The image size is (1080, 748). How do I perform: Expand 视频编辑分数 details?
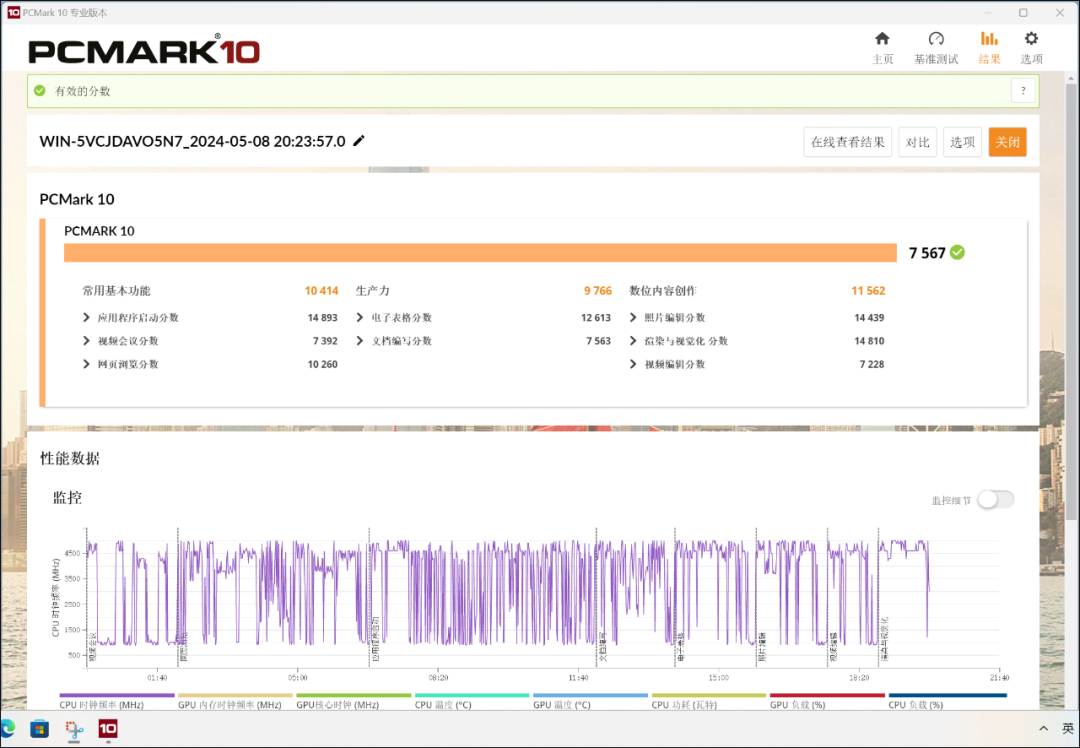click(633, 364)
